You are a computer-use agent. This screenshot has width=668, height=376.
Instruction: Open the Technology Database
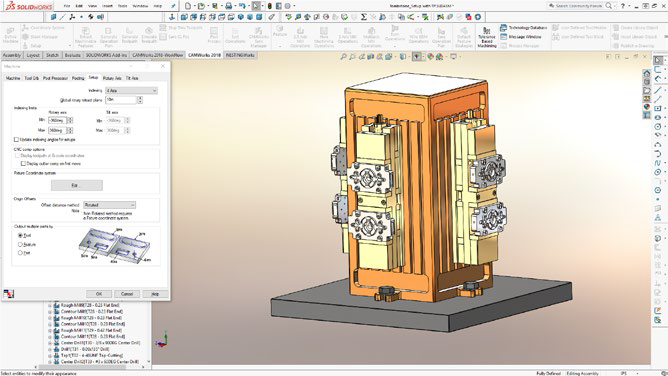click(524, 28)
